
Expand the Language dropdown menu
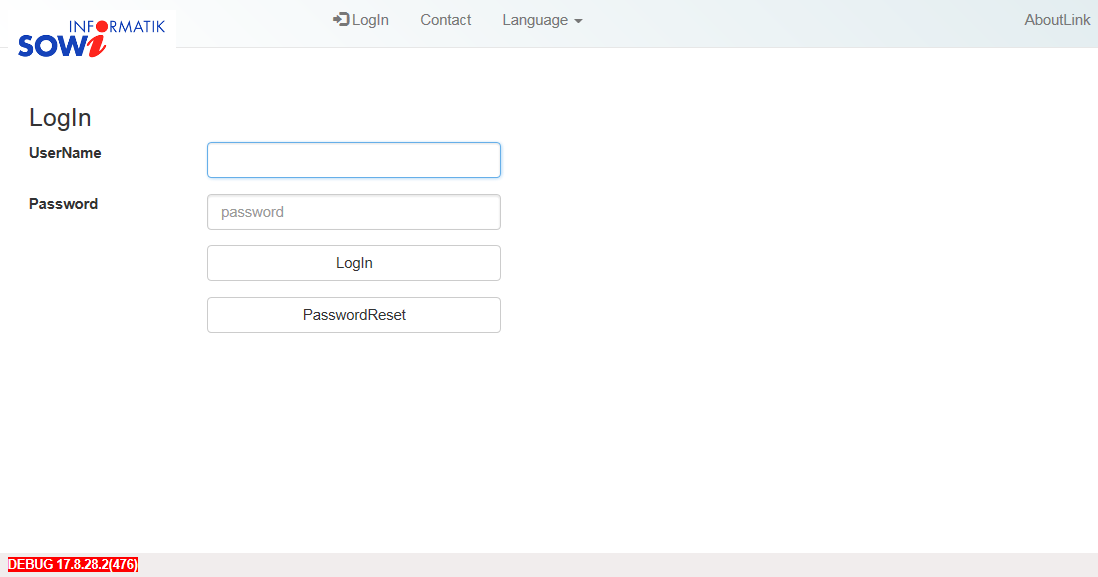click(x=542, y=20)
